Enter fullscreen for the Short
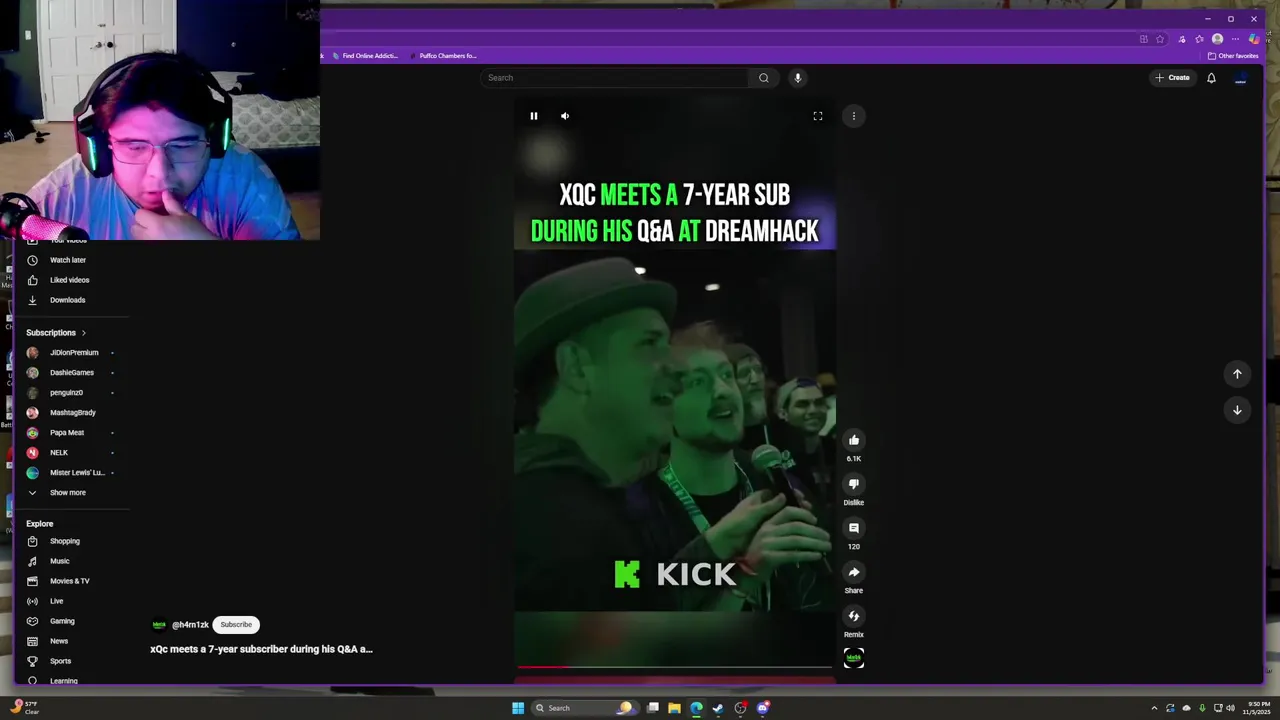 [818, 116]
